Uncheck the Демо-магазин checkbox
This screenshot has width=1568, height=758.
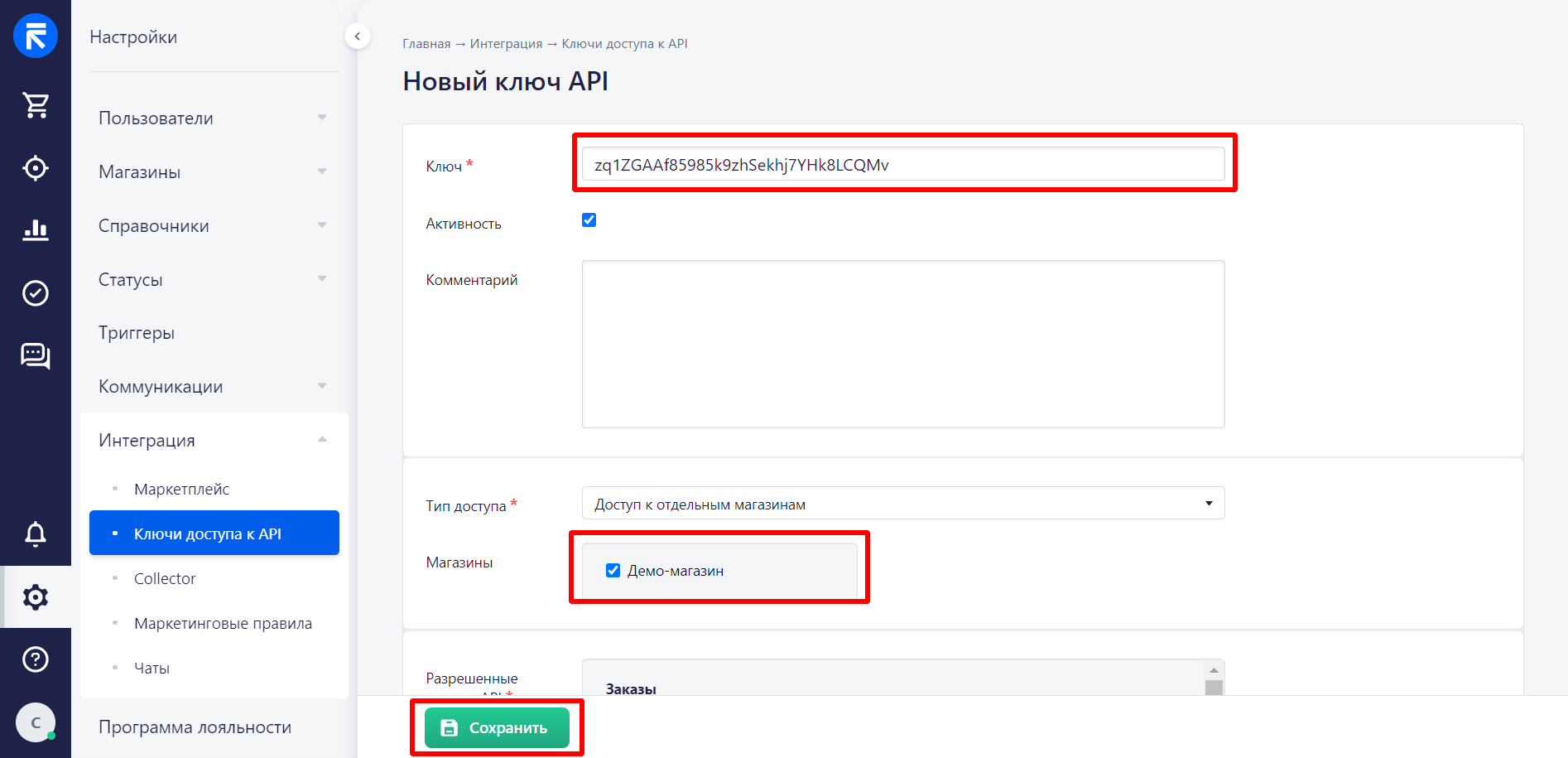[613, 571]
